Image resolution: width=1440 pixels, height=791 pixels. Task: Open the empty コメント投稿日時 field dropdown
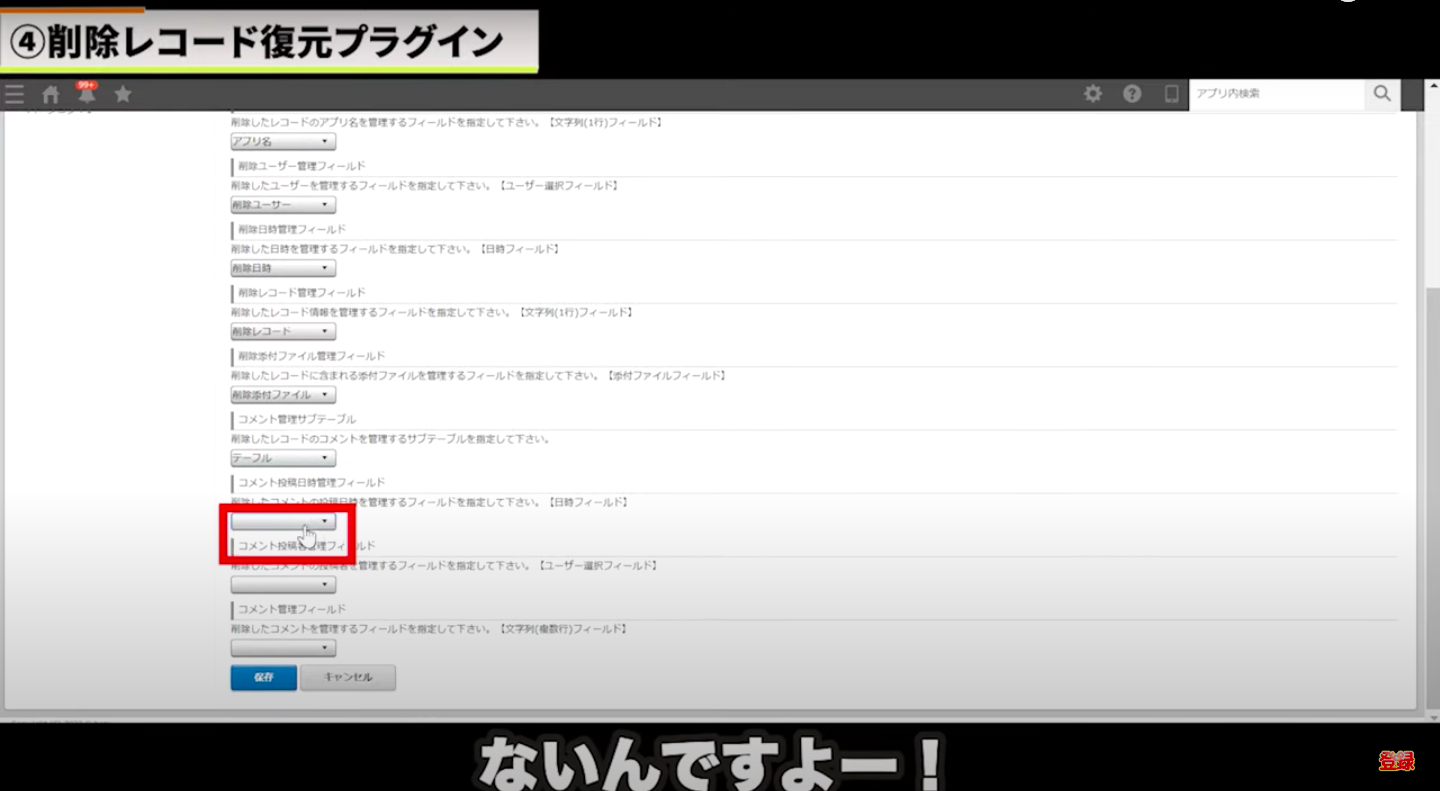click(283, 521)
